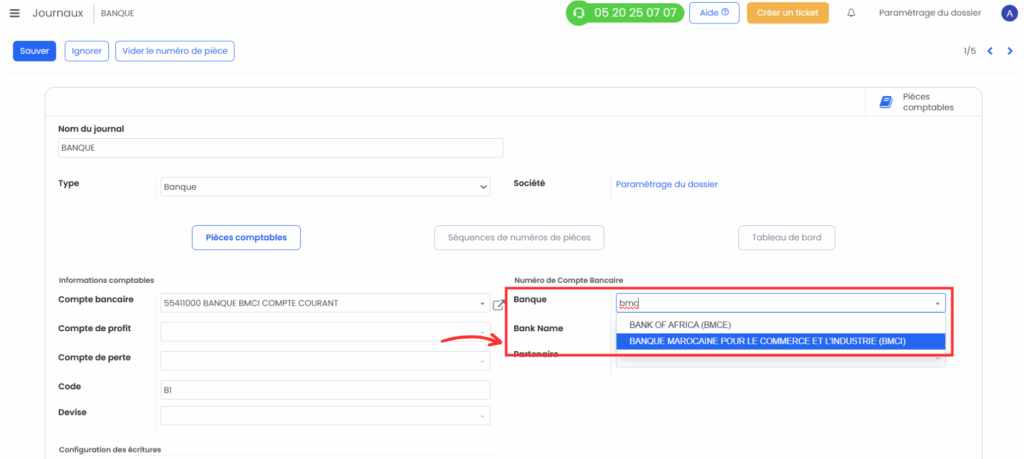The image size is (1024, 459).
Task: Click the Nom du journal input field
Action: click(281, 148)
